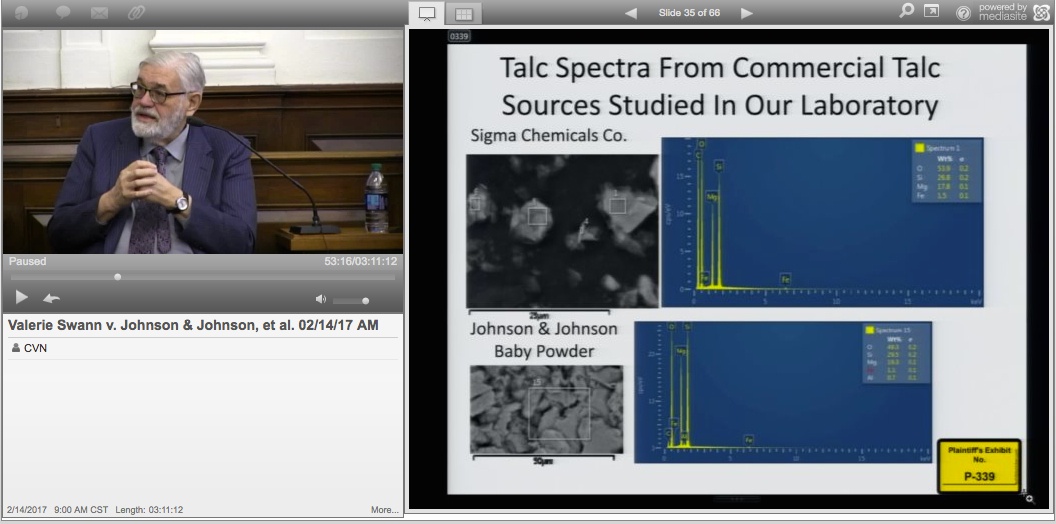Image resolution: width=1056 pixels, height=524 pixels.
Task: Play the paused video
Action: [x=21, y=297]
